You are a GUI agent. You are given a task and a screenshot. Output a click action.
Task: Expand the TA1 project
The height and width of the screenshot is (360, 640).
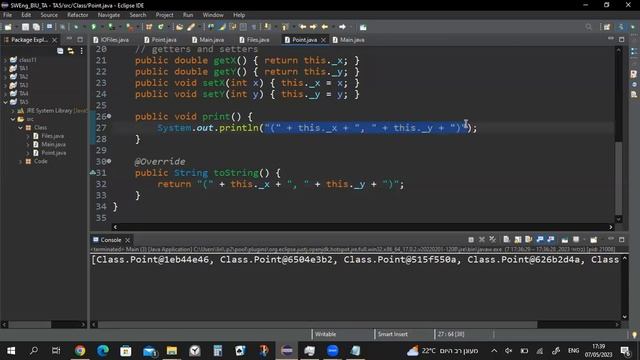tap(5, 69)
